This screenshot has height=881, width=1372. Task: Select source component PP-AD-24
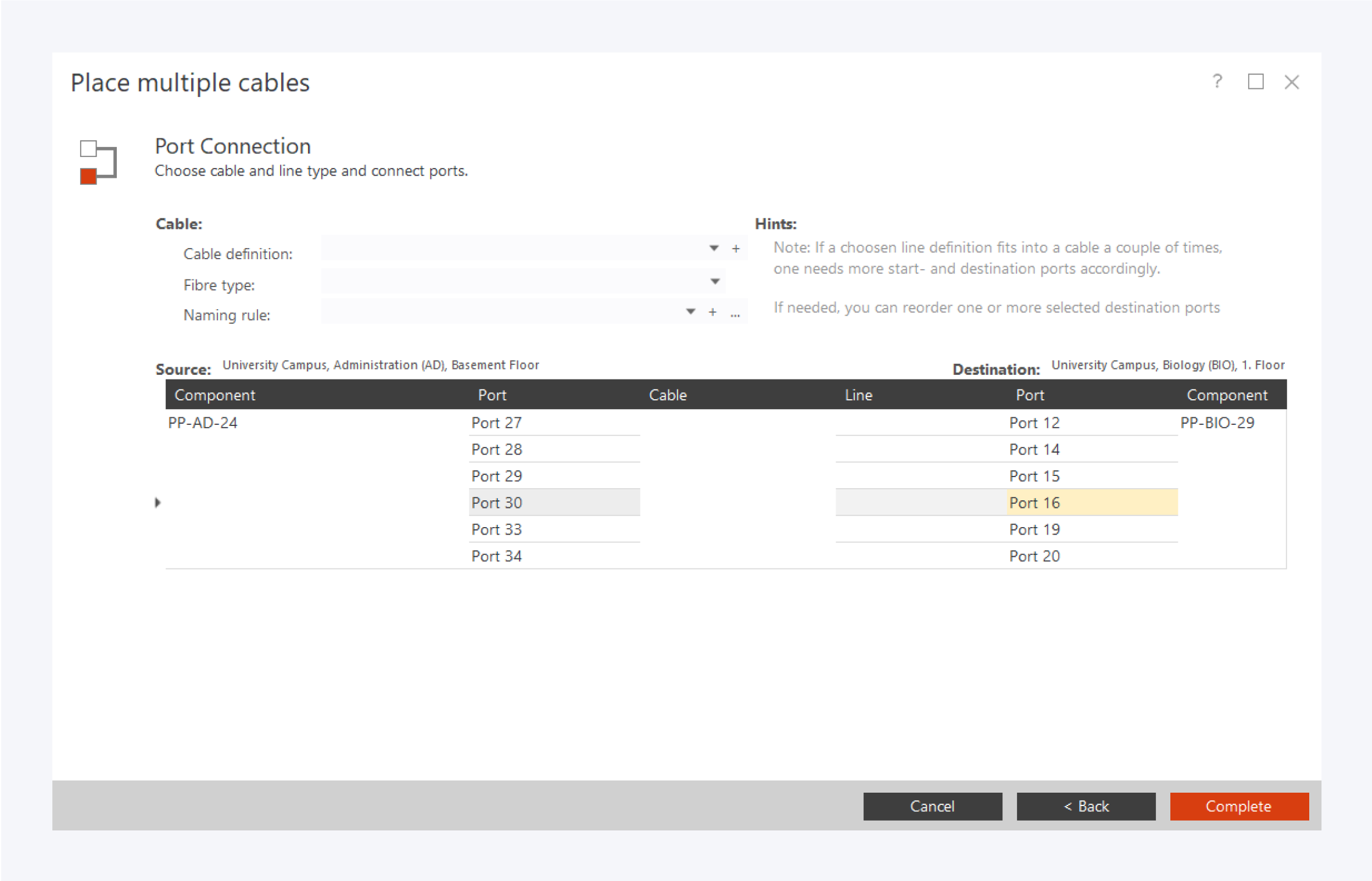click(x=202, y=422)
